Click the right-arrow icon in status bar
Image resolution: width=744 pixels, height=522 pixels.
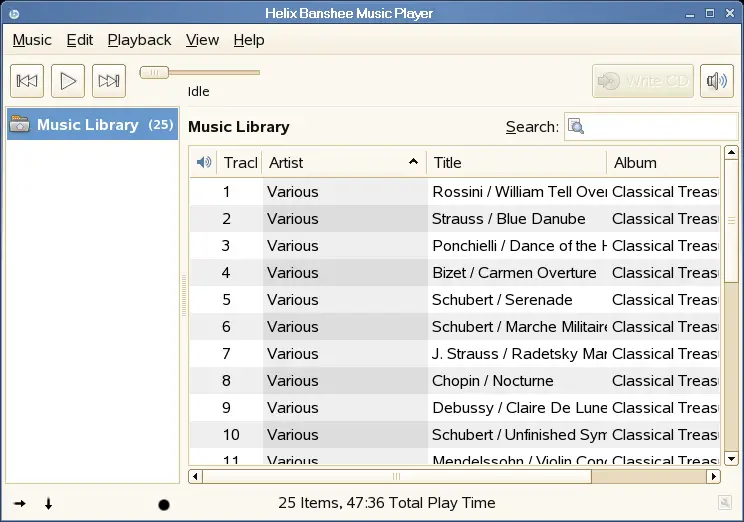tap(20, 503)
